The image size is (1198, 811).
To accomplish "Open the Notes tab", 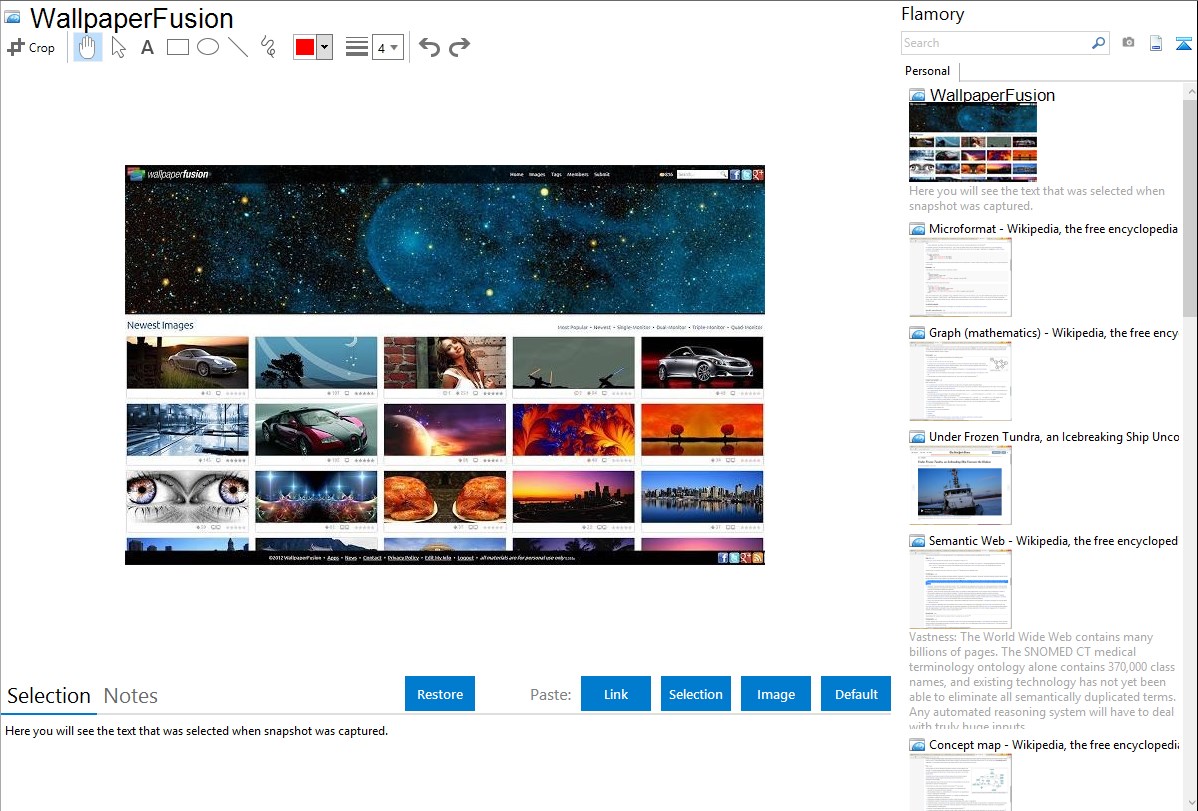I will coord(131,696).
